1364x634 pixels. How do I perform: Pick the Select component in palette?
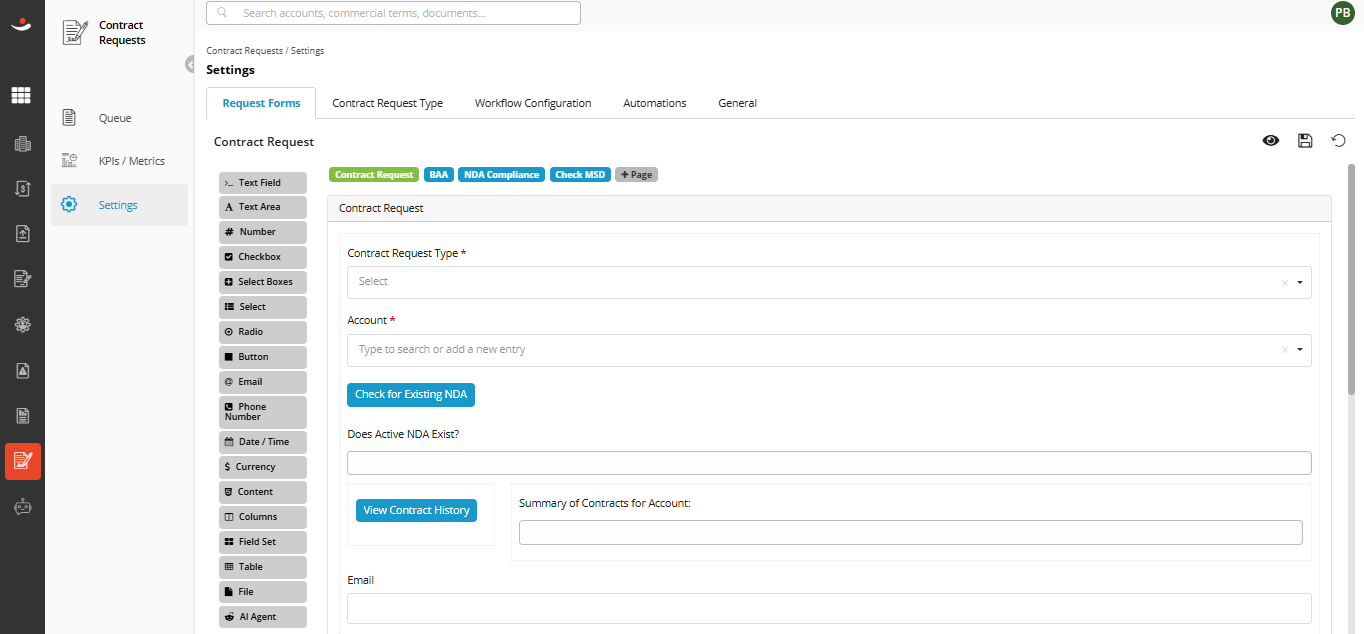[263, 307]
